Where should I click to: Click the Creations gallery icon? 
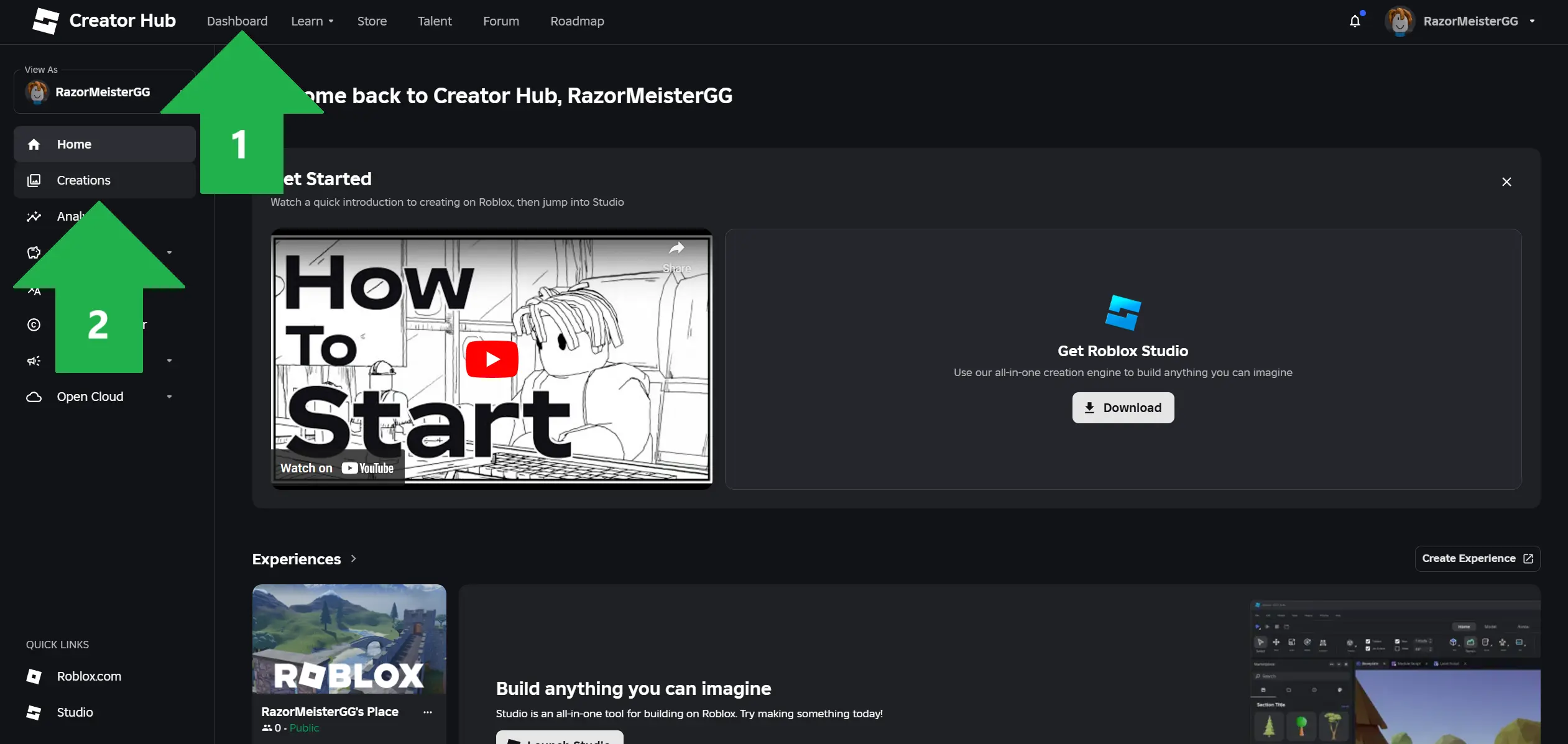(x=34, y=180)
